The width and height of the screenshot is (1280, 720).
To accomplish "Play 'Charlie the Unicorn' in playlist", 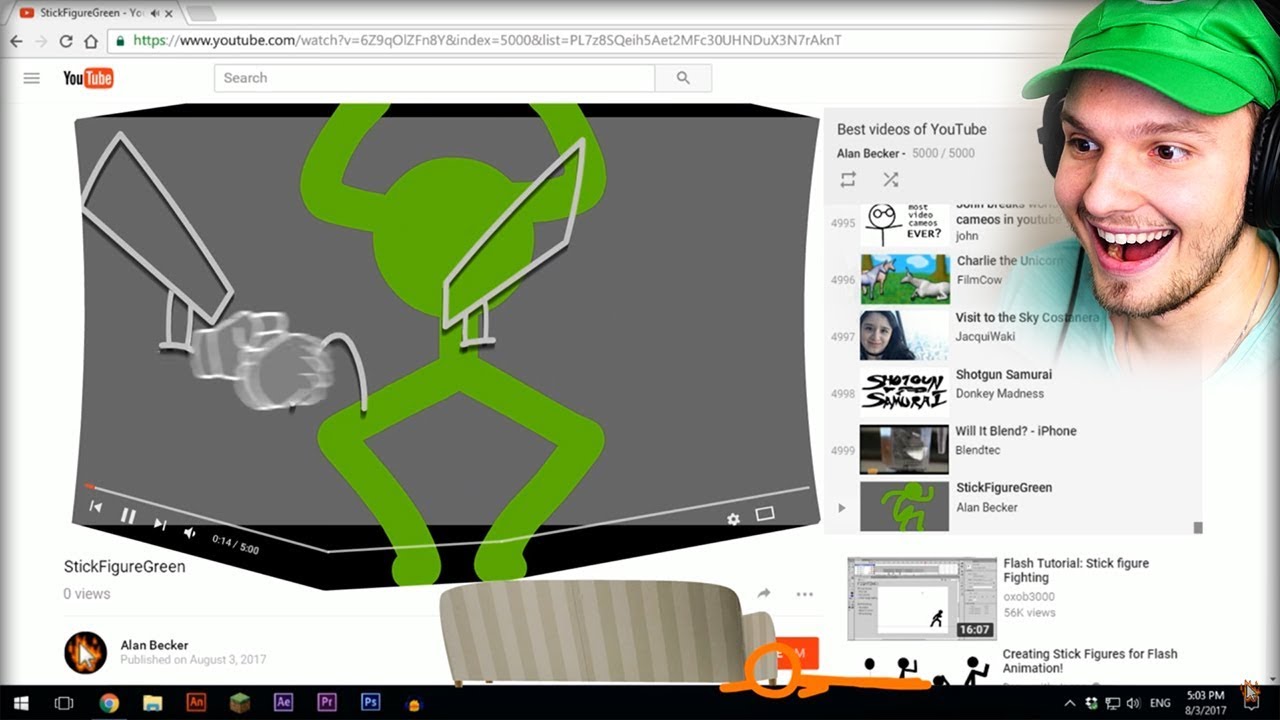I will point(1010,270).
